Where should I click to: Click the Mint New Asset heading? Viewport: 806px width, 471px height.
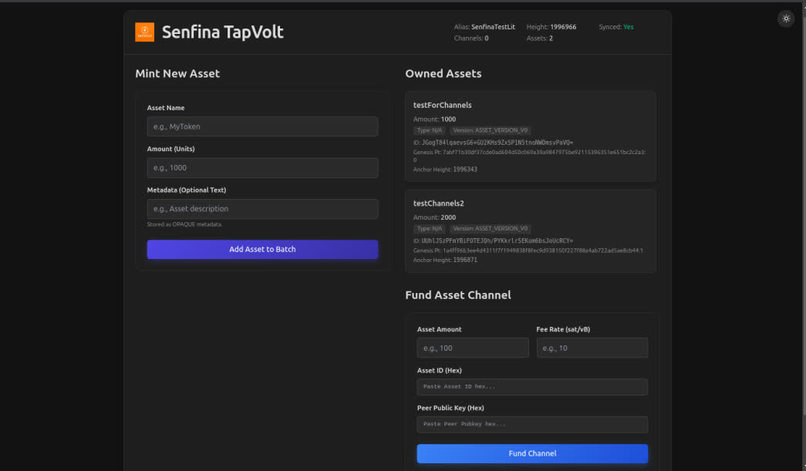[x=177, y=74]
